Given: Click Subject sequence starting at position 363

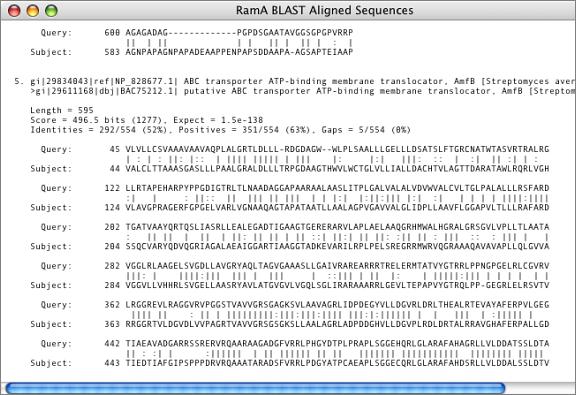Looking at the screenshot, I should coord(337,324).
